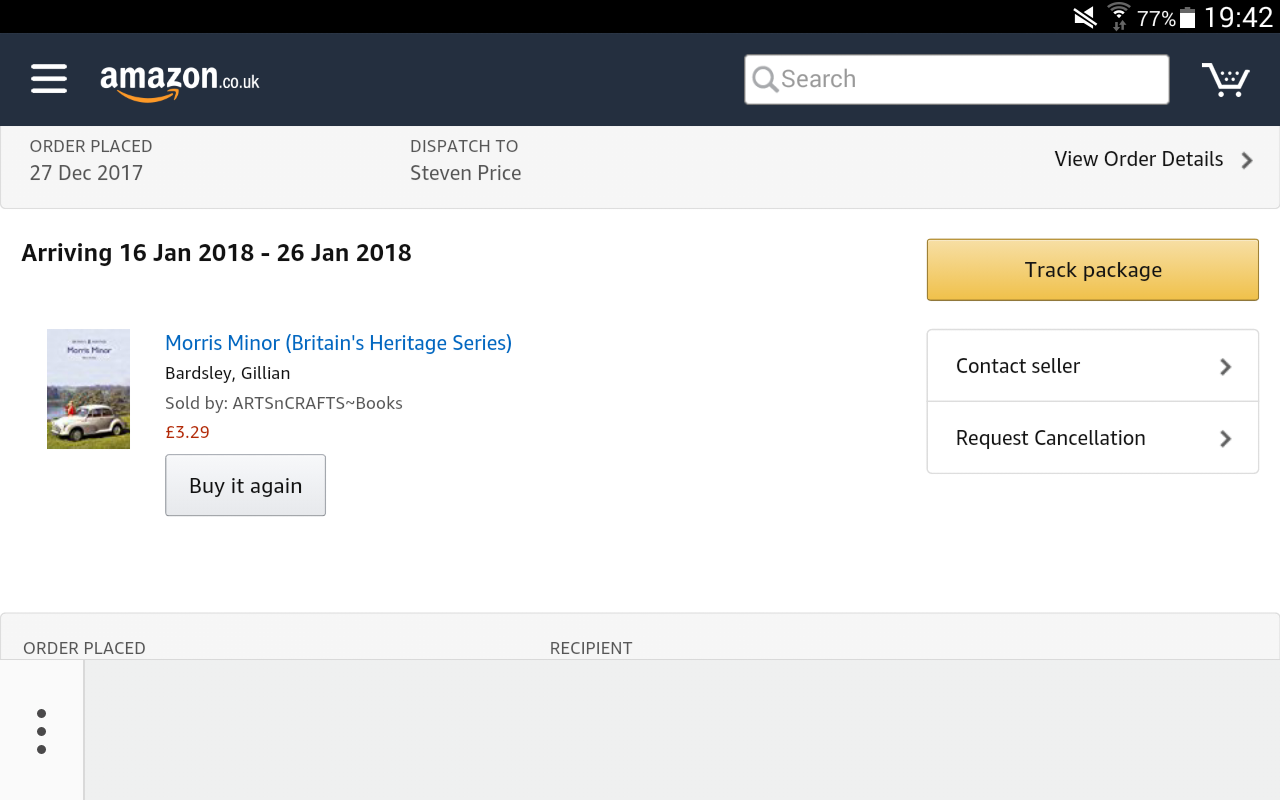Open Contact seller option
This screenshot has height=800, width=1280.
tap(1093, 366)
